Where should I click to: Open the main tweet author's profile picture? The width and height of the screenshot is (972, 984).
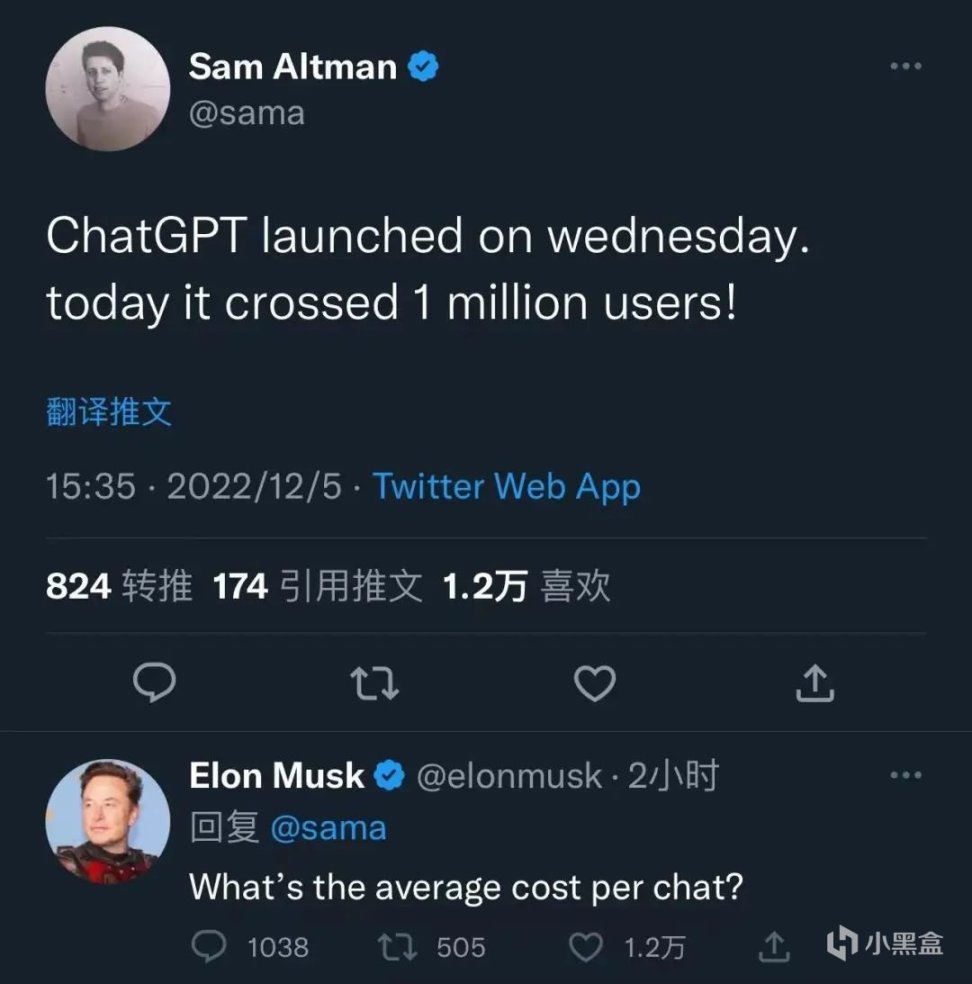point(108,89)
